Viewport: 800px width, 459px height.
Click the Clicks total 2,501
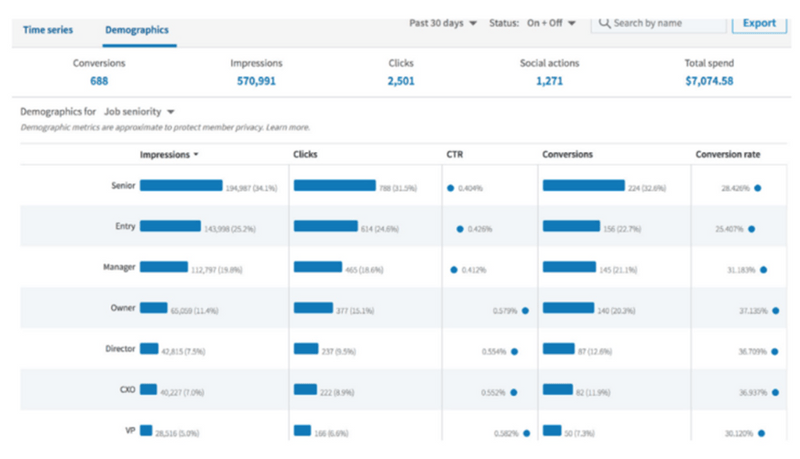pyautogui.click(x=401, y=81)
